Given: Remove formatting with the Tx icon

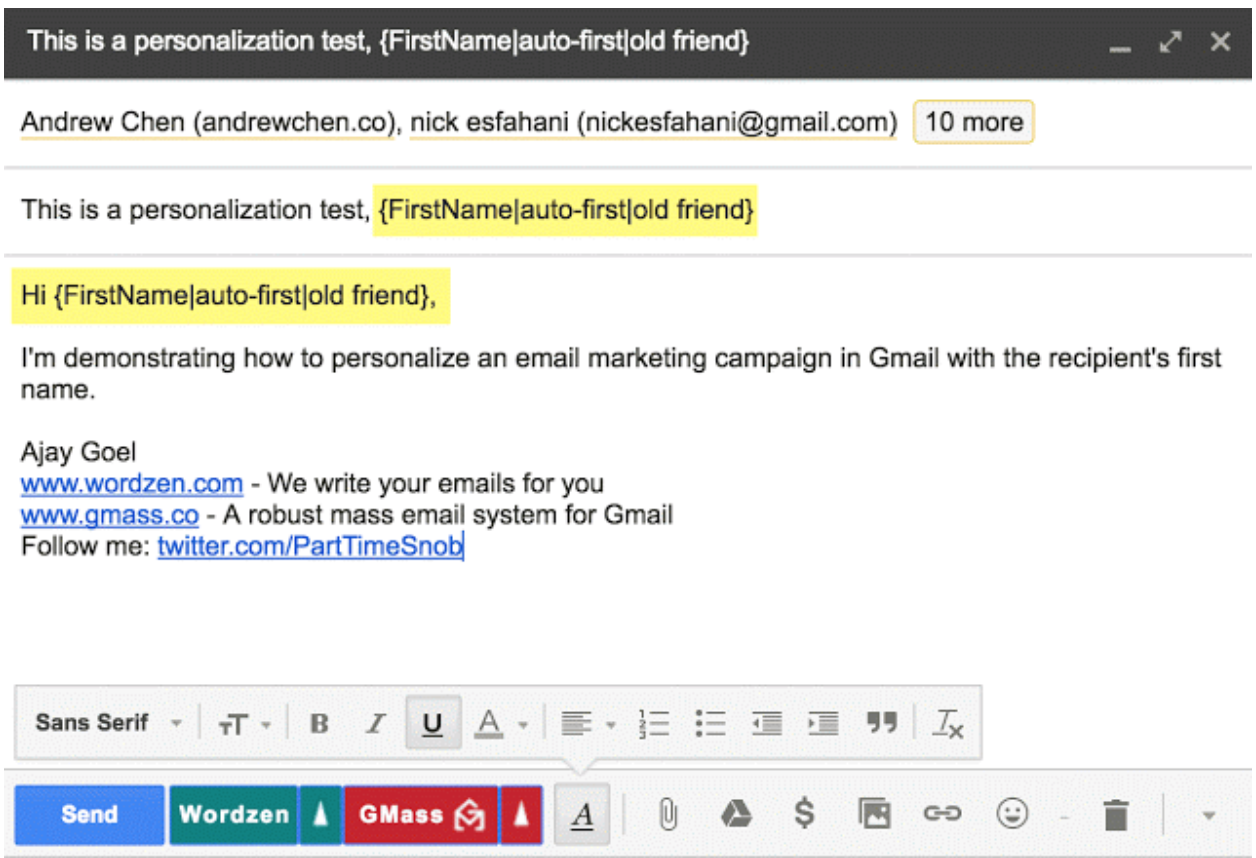Looking at the screenshot, I should (x=948, y=722).
